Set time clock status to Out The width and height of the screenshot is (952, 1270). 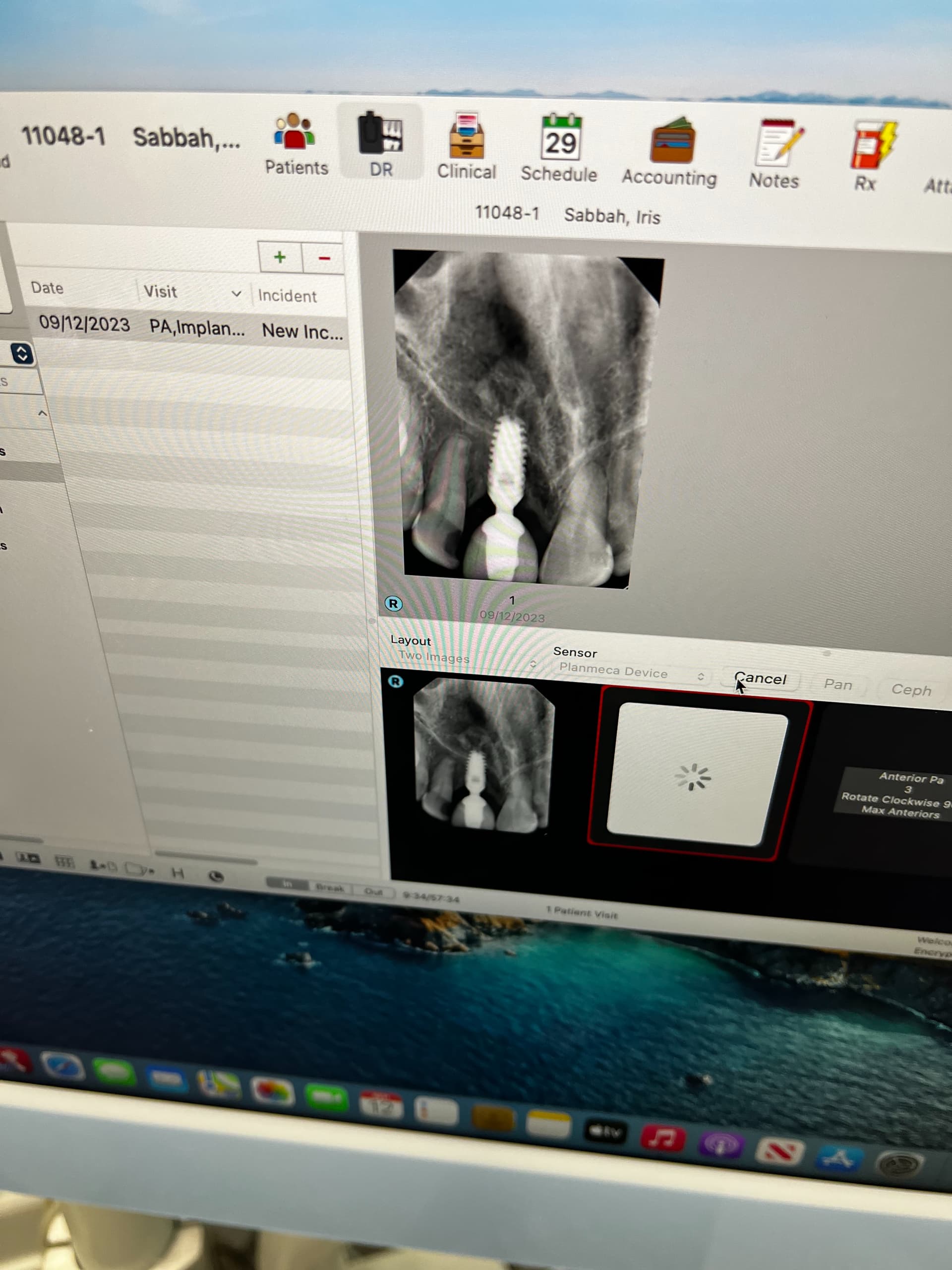coord(373,891)
